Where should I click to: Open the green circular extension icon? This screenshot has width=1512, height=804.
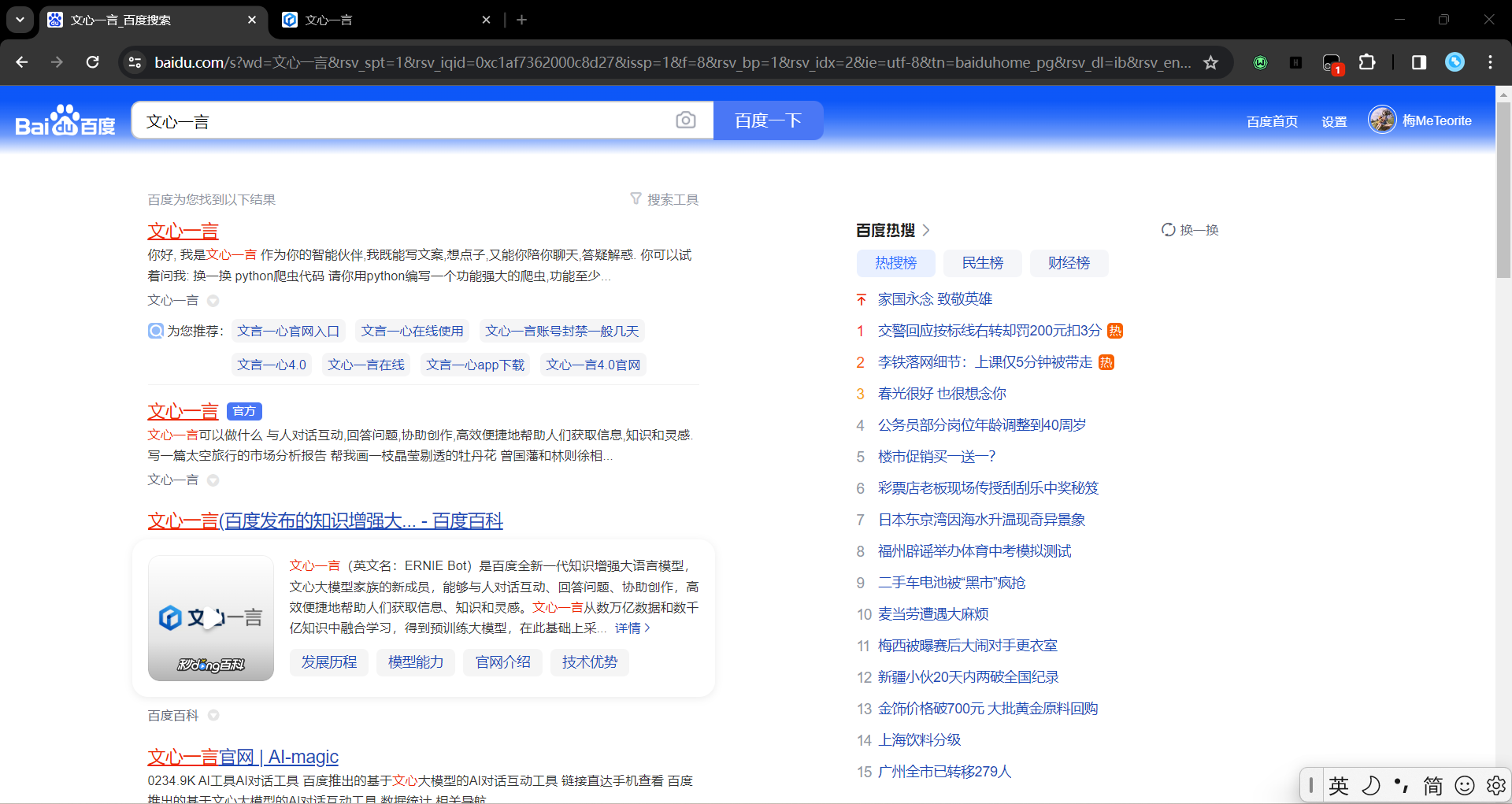tap(1260, 62)
